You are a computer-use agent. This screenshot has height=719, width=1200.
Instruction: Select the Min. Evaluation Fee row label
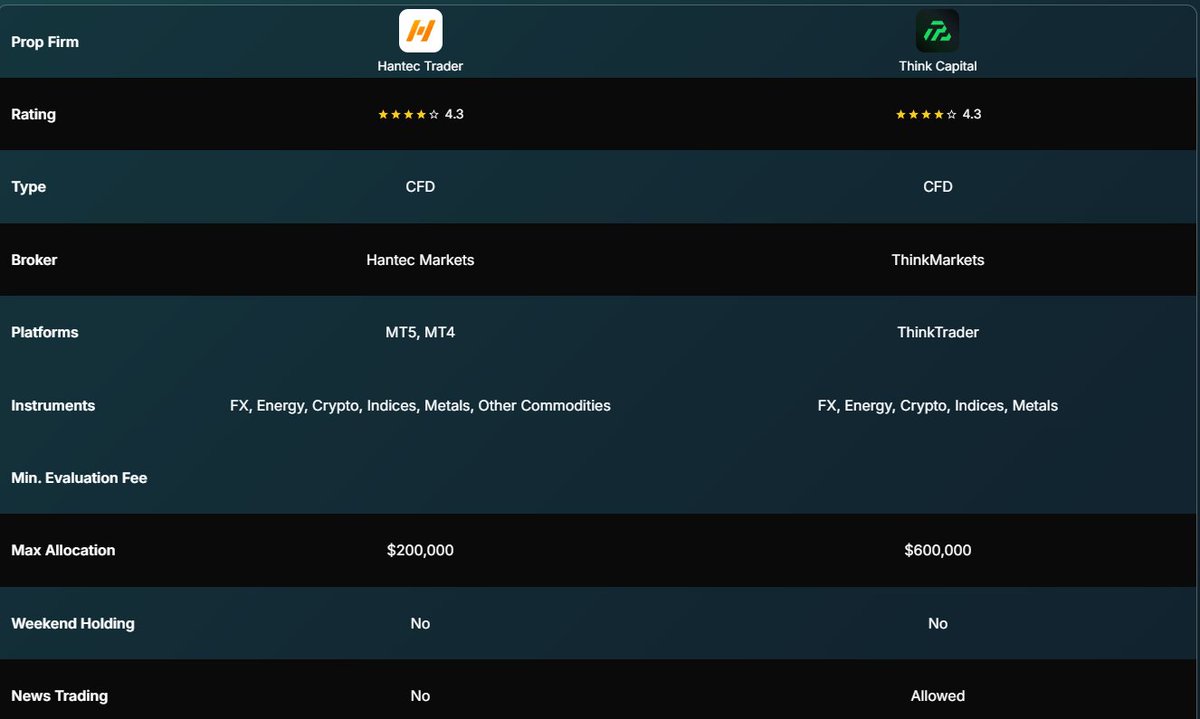click(x=79, y=478)
